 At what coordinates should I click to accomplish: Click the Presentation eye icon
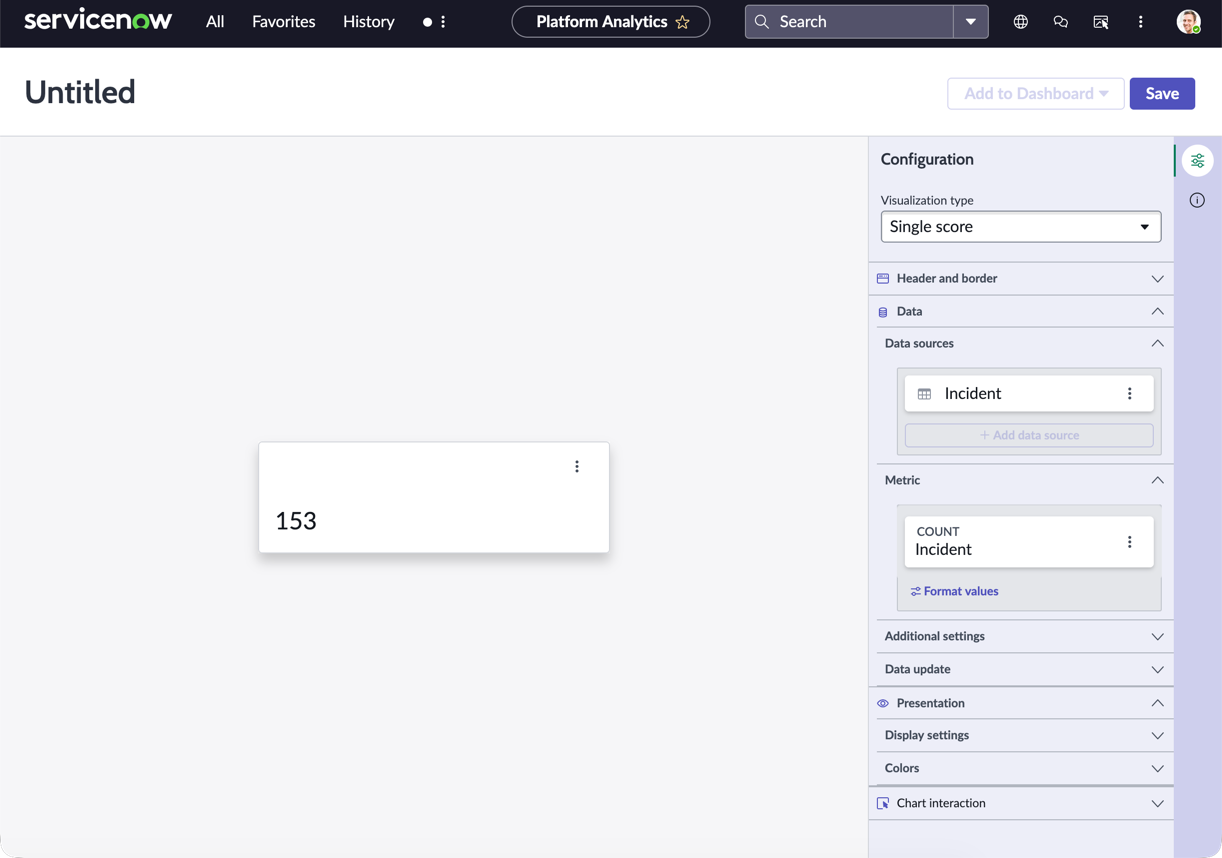[883, 704]
